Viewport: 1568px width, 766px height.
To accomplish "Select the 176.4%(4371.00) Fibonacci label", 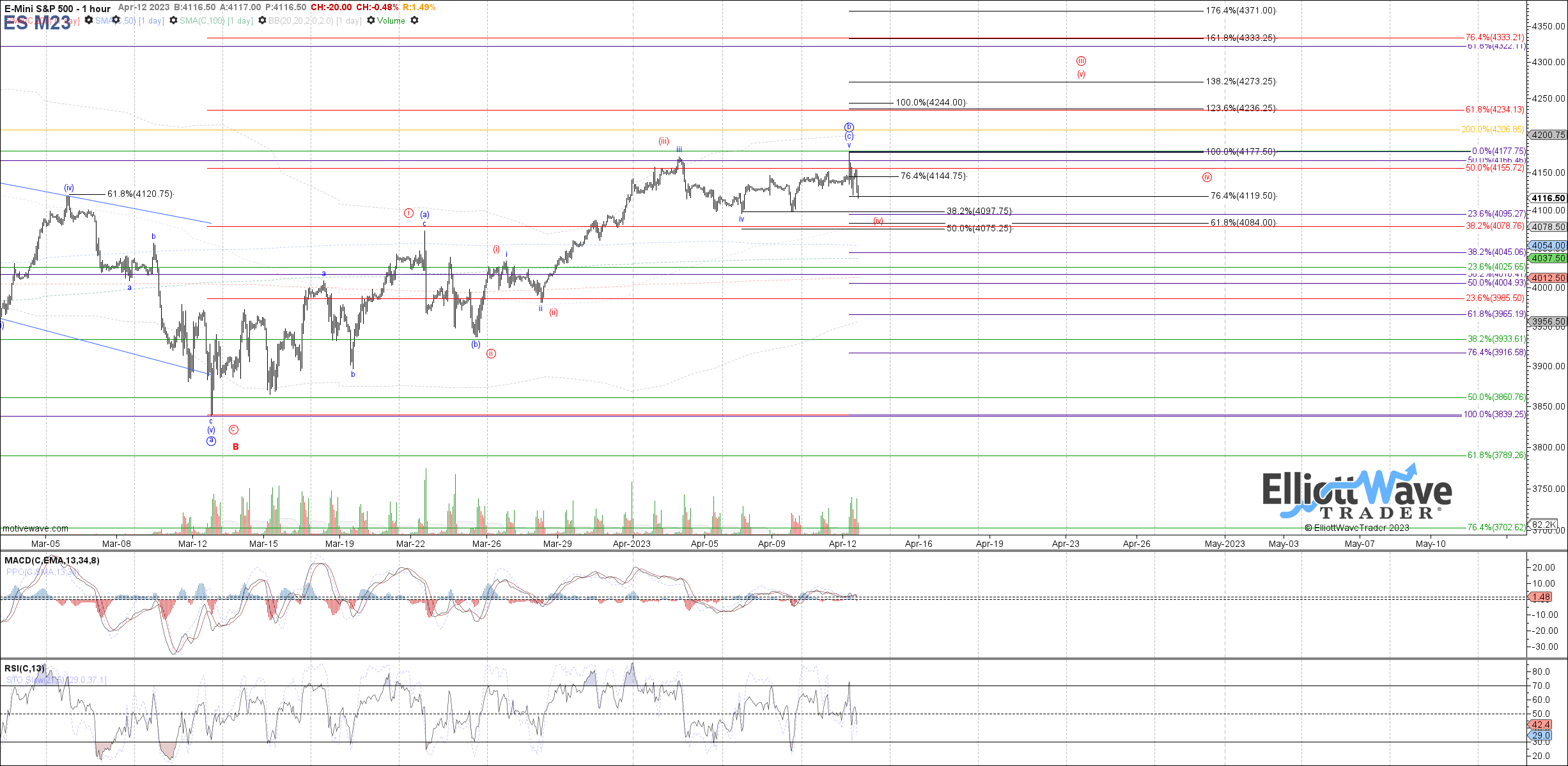I will [x=1241, y=11].
